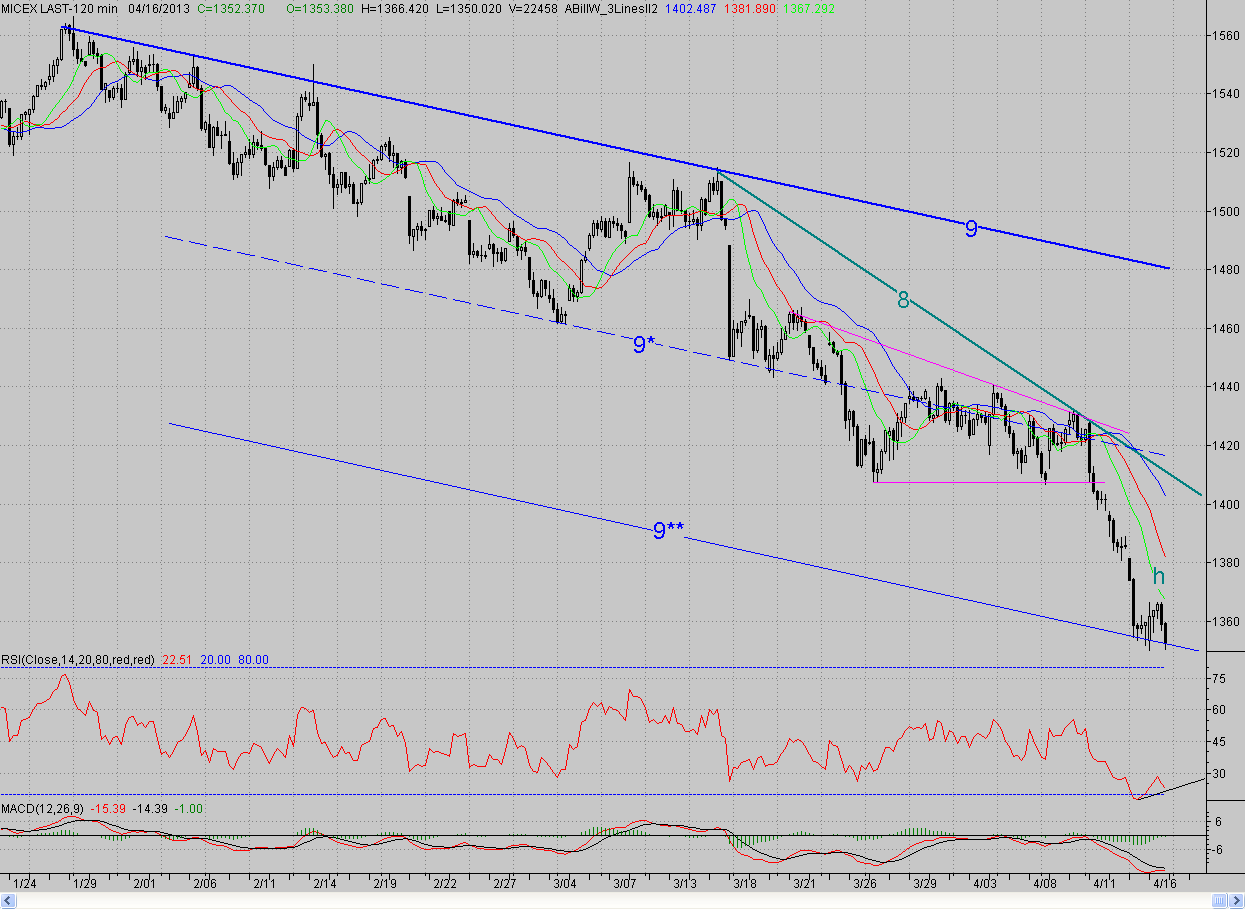1245x909 pixels.
Task: Click the close value "C=1352.370"
Action: tap(232, 8)
